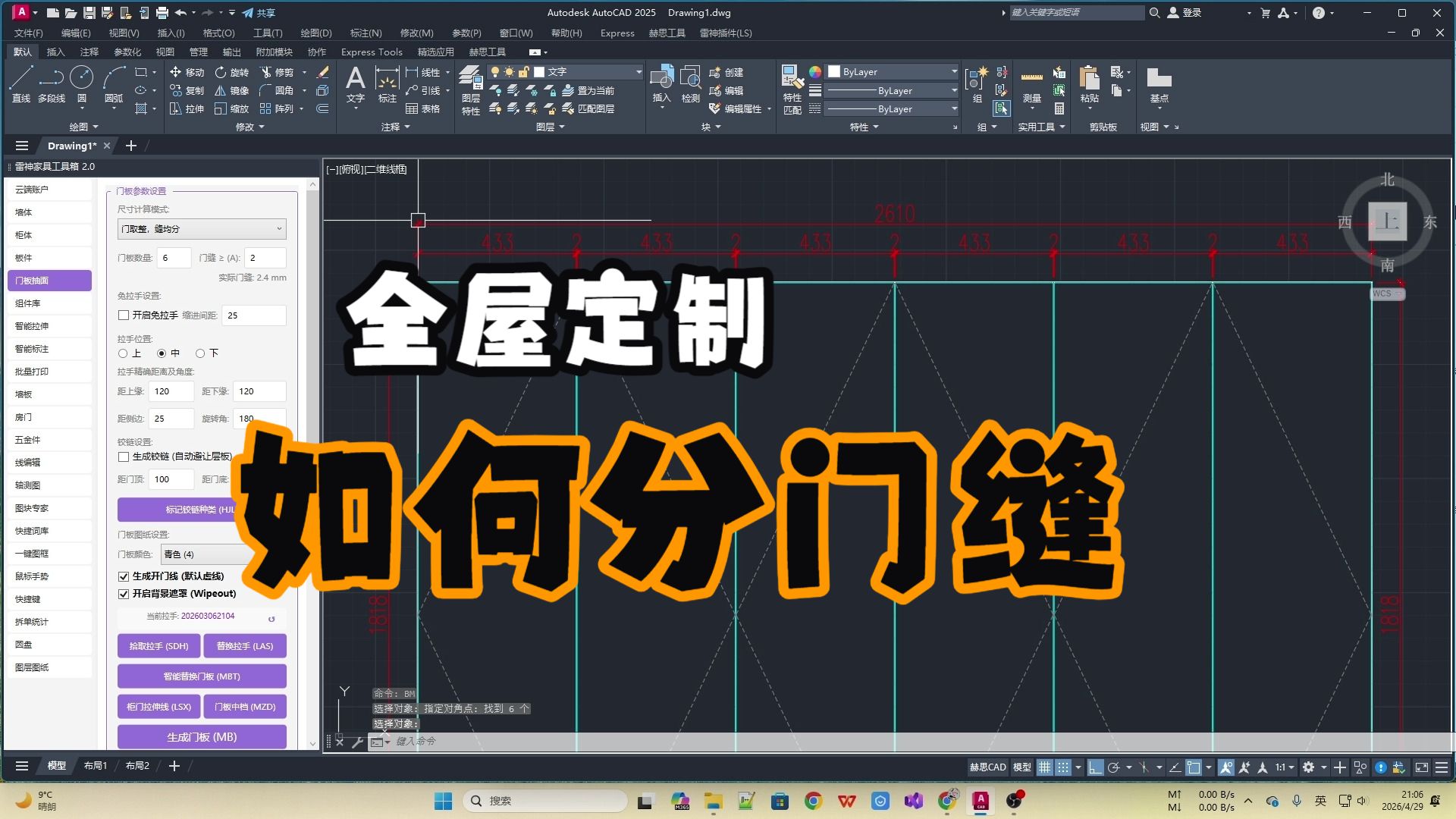Click the Plot/Print icon in quick access toolbar
Viewport: 1456px width, 819px height.
(162, 13)
